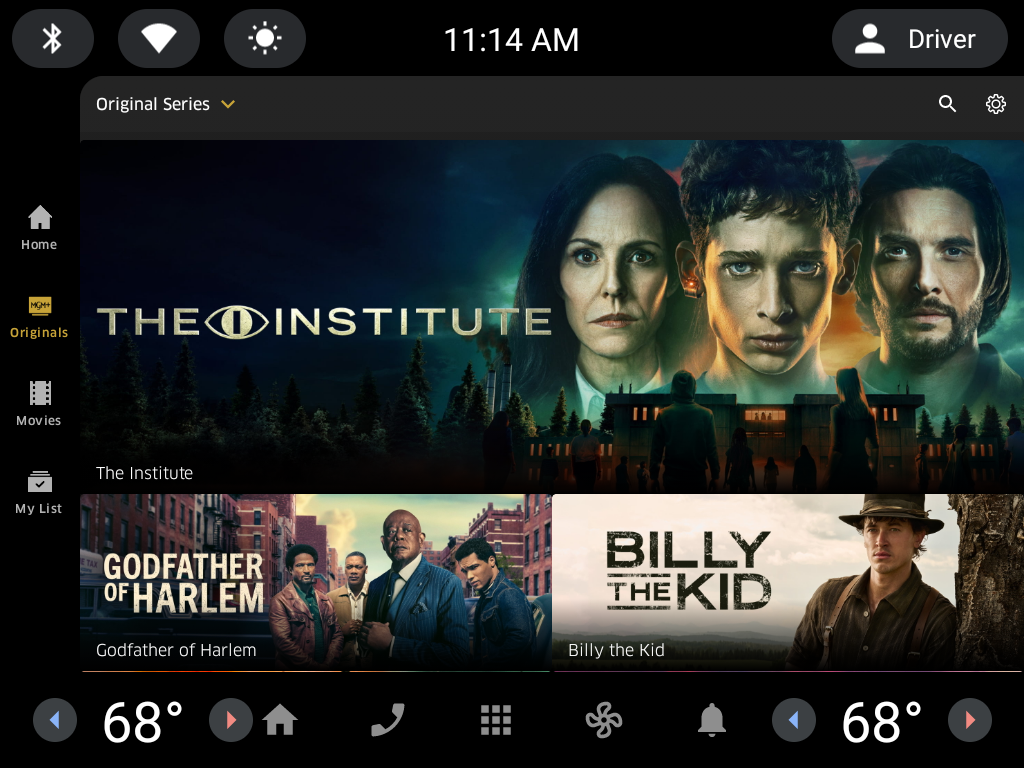Image resolution: width=1024 pixels, height=768 pixels.
Task: Raise passenger-side temperature with red arrow
Action: (x=970, y=720)
